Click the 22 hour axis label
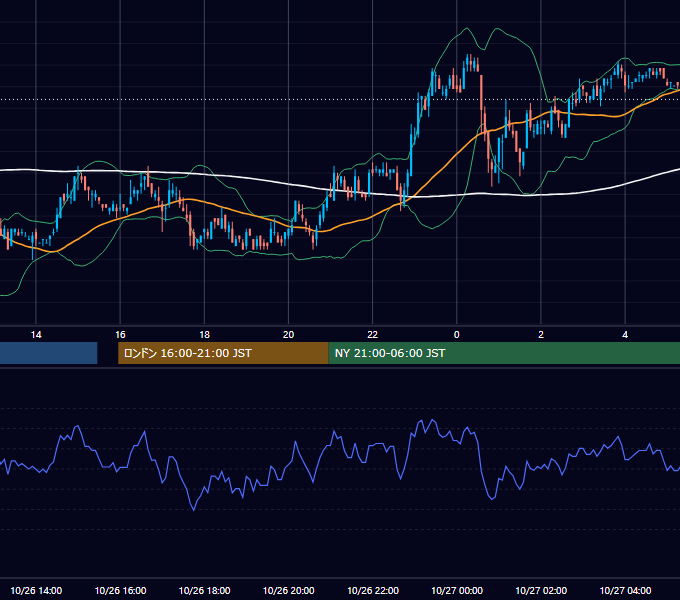Viewport: 680px width, 600px height. coord(373,334)
